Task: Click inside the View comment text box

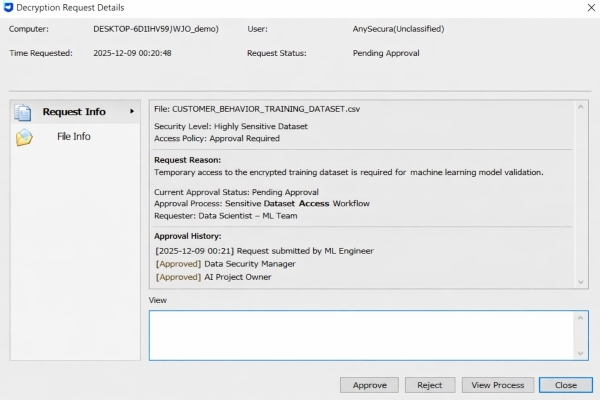Action: [361, 335]
